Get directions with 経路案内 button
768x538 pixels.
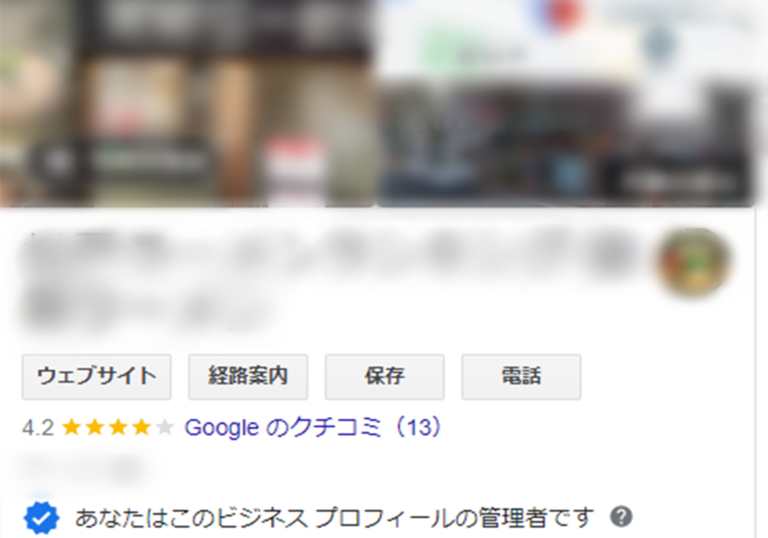coord(248,377)
